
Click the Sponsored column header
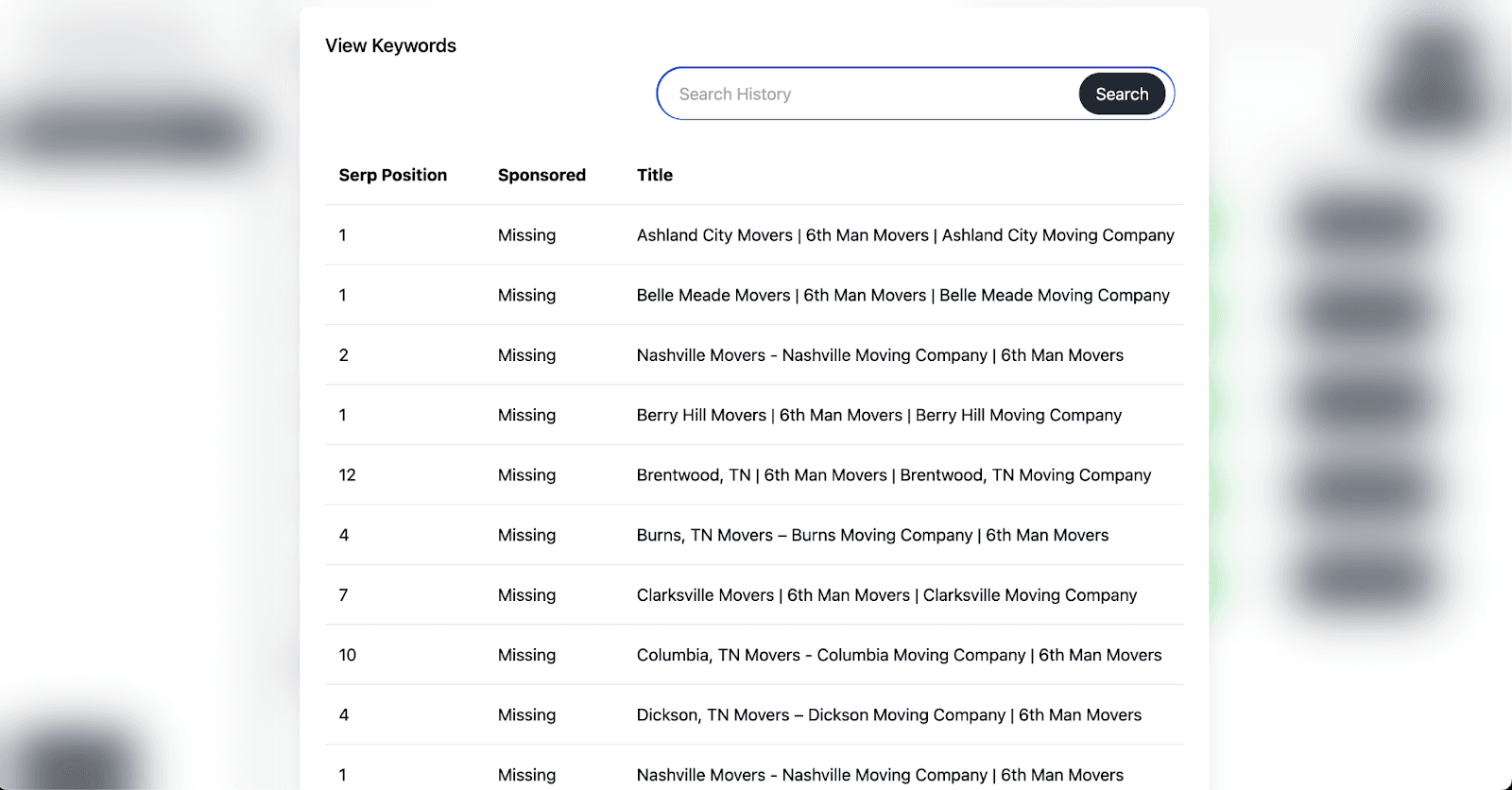pyautogui.click(x=541, y=175)
